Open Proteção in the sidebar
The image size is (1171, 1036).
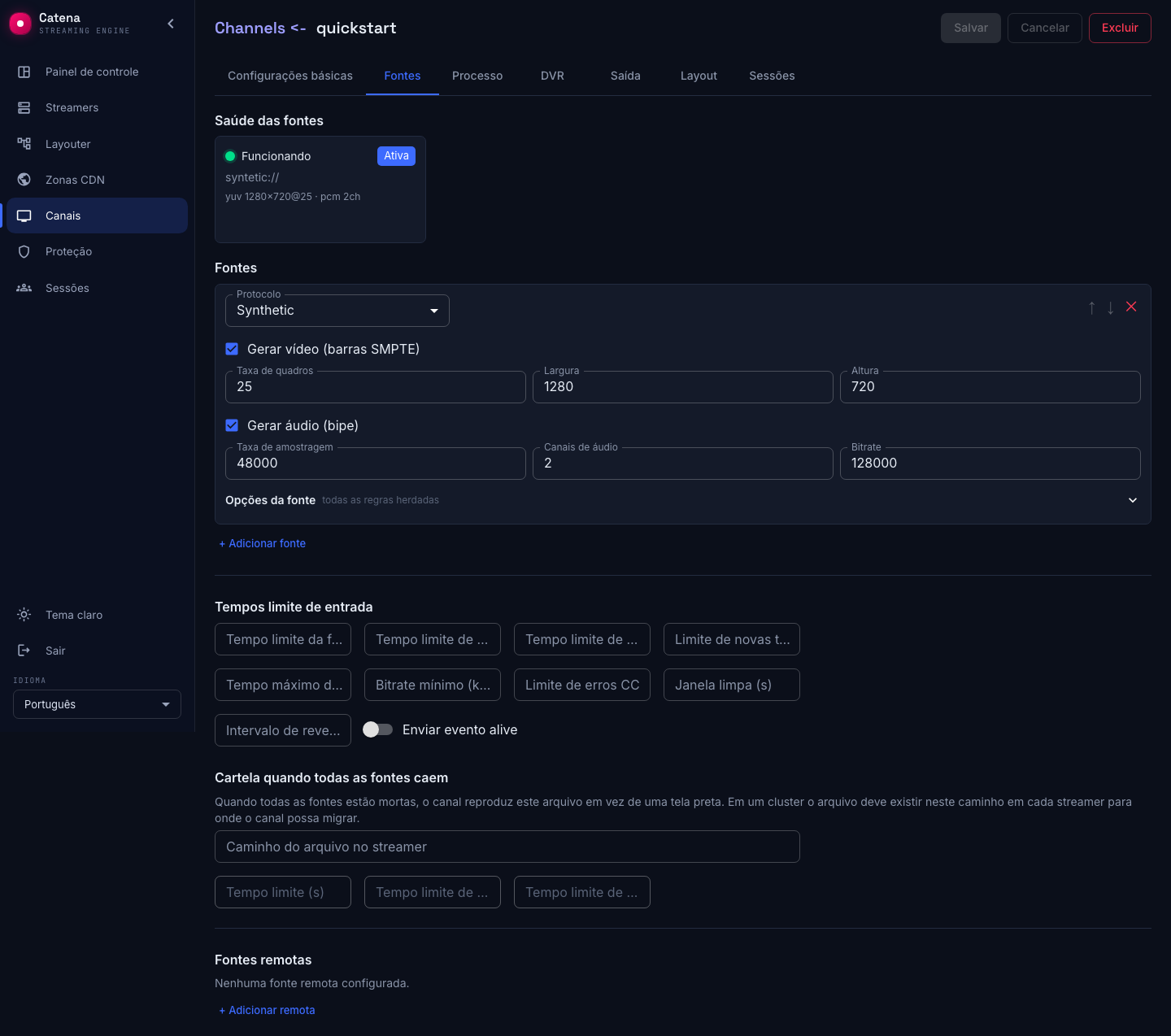(x=97, y=251)
